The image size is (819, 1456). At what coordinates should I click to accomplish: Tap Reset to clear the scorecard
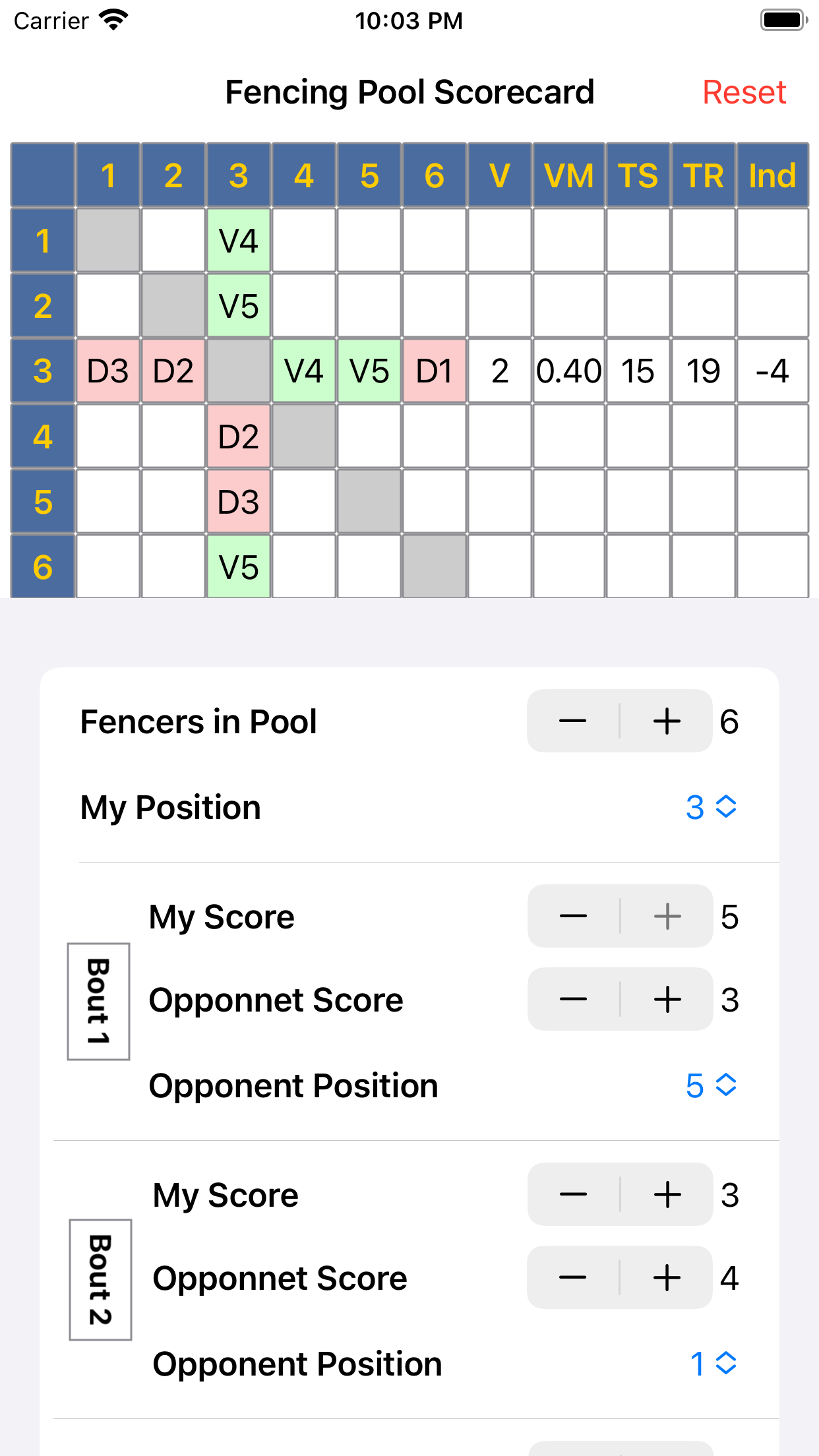(x=744, y=92)
